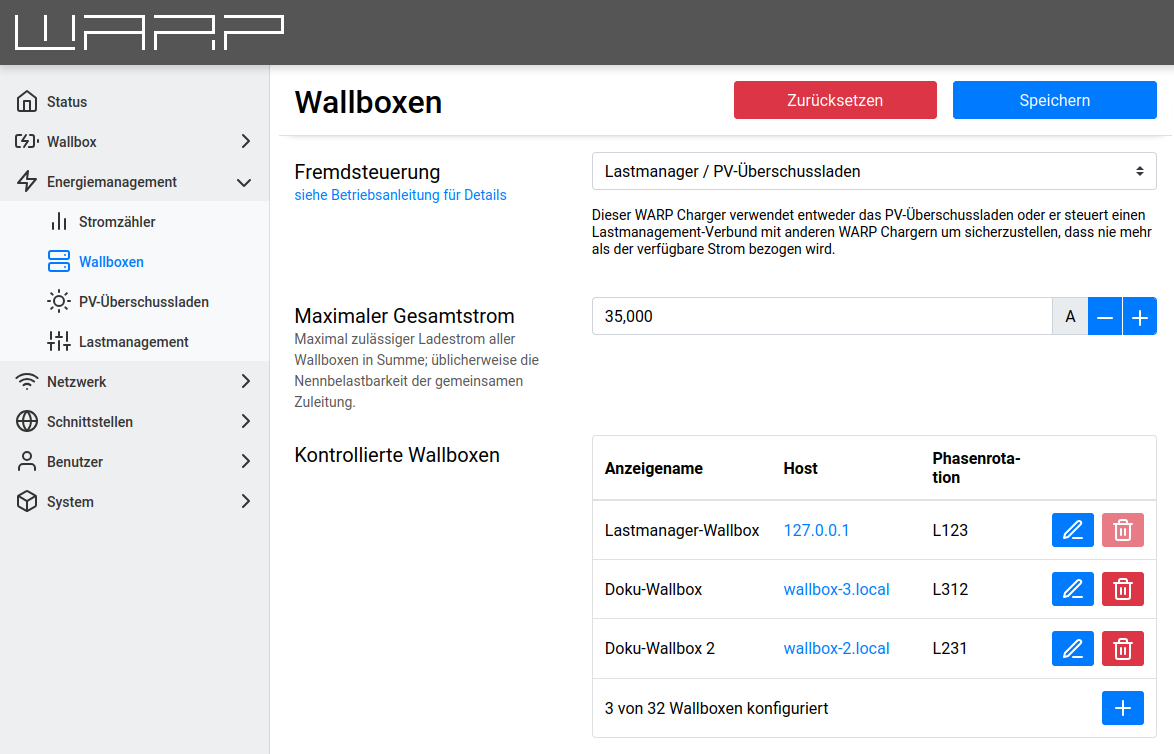Open the Fremdsteuerung dropdown
Screen dimensions: 1174x754
tap(873, 171)
